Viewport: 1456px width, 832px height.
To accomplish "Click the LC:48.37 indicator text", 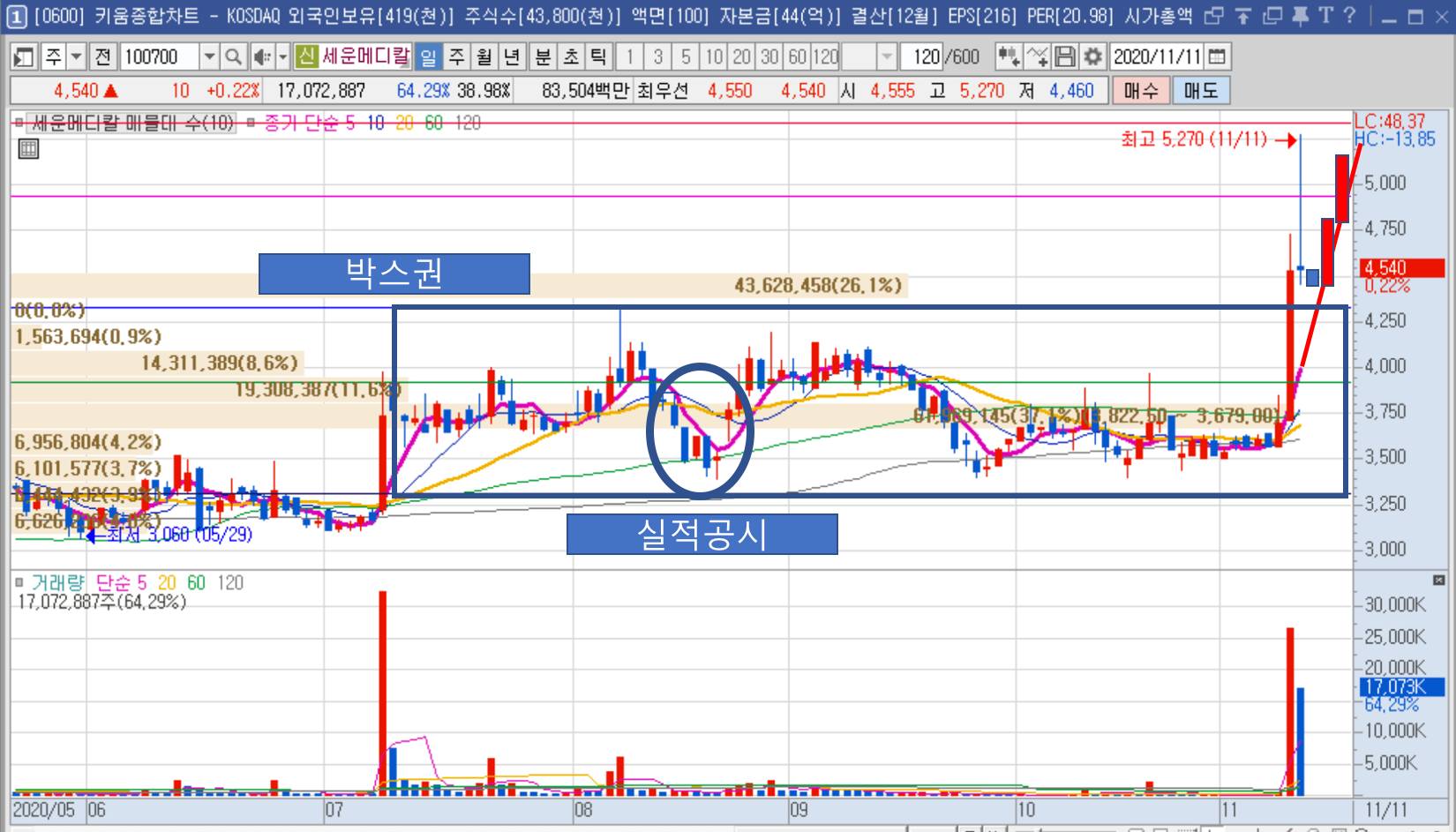I will (1390, 121).
